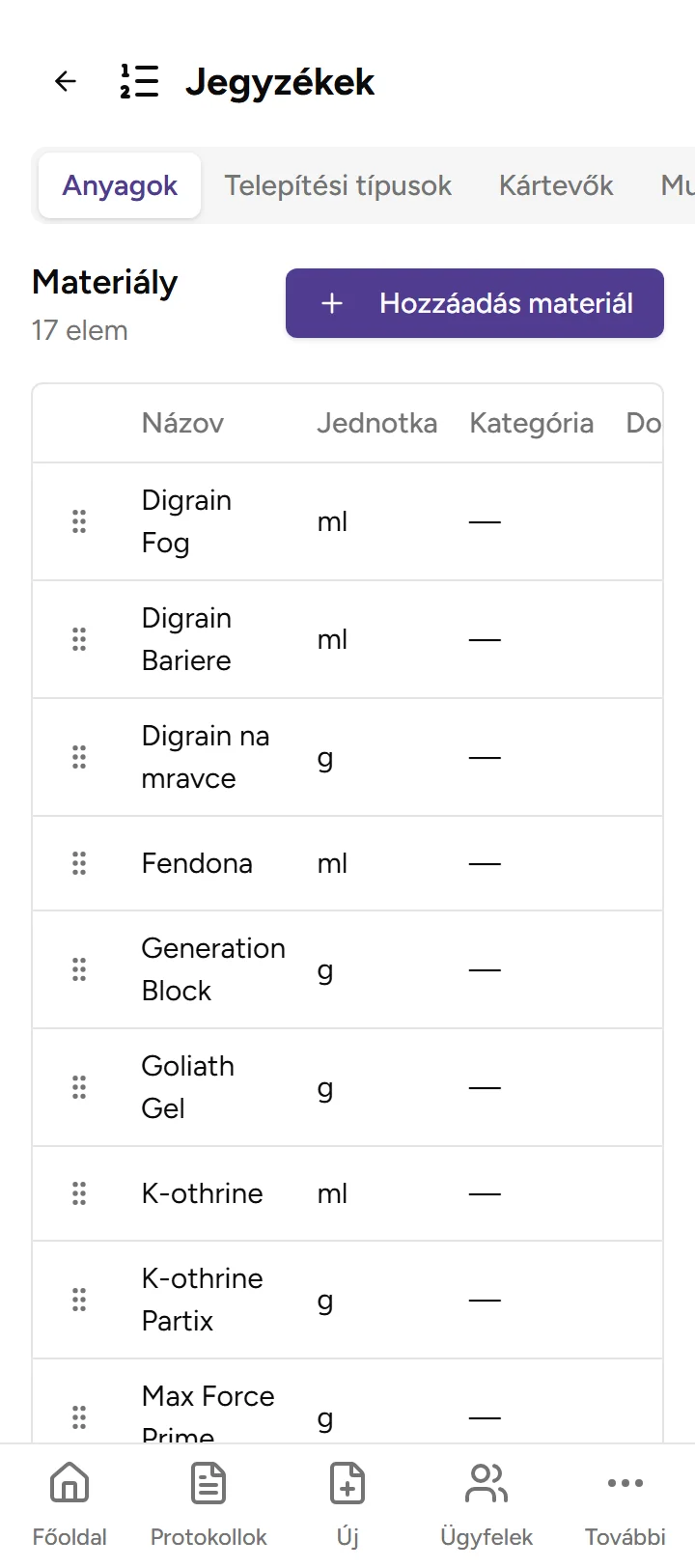Switch to the Anyagok tab
The height and width of the screenshot is (1568, 695).
click(120, 185)
